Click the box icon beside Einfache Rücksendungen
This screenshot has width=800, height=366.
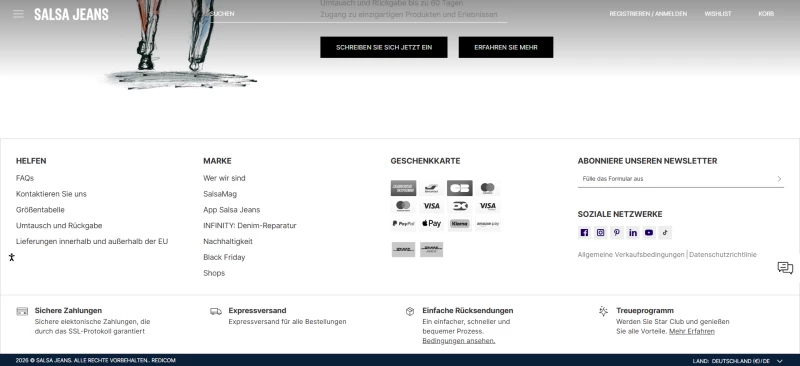point(410,311)
